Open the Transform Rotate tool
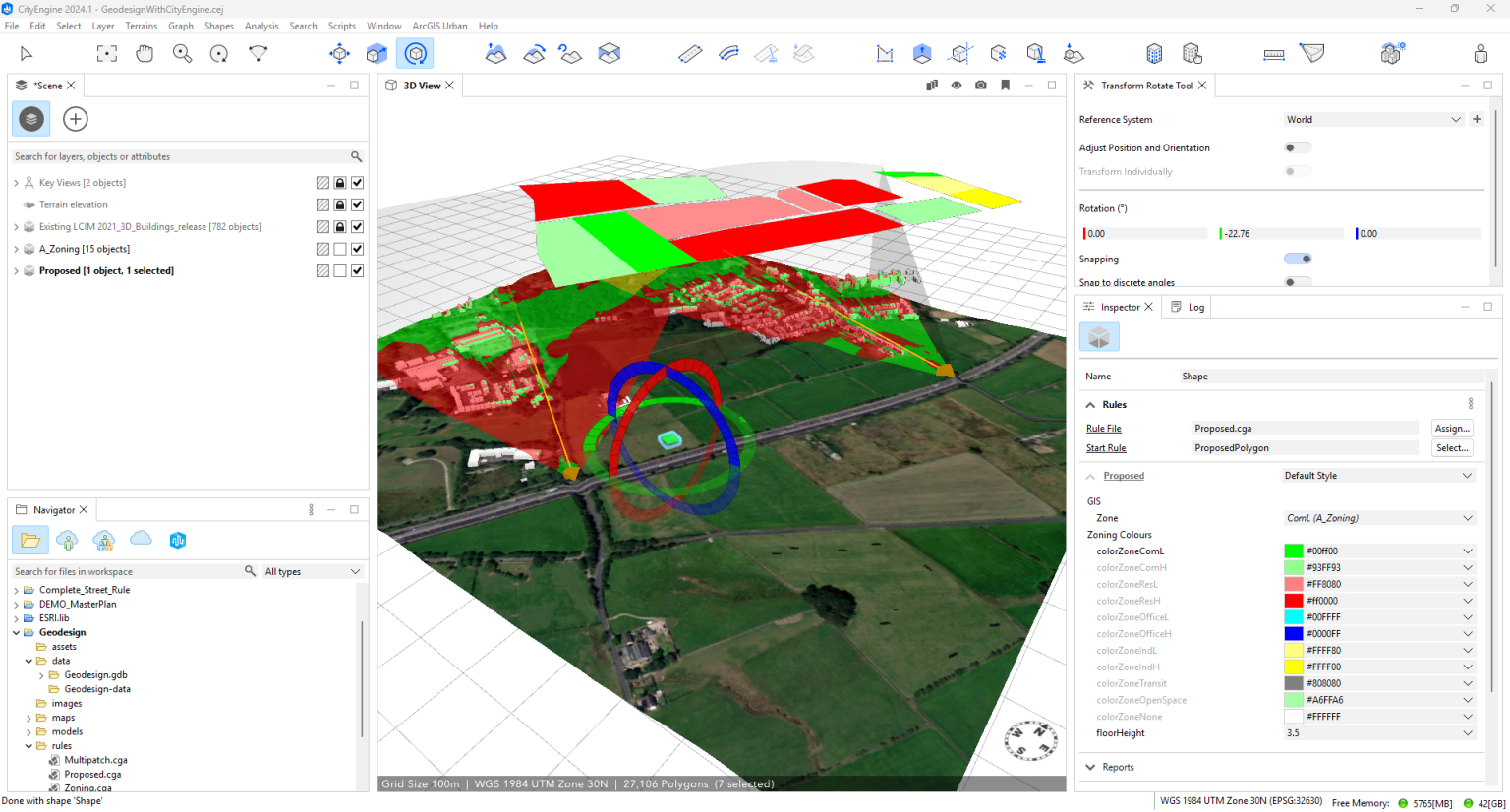This screenshot has width=1510, height=812. pos(415,53)
